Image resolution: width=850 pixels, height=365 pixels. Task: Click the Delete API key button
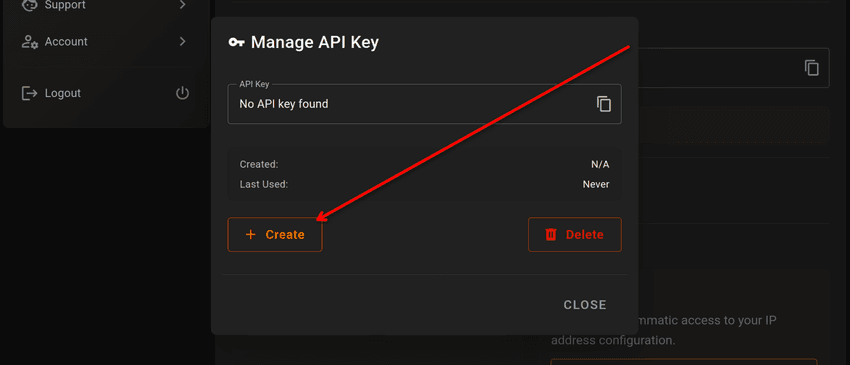[575, 234]
